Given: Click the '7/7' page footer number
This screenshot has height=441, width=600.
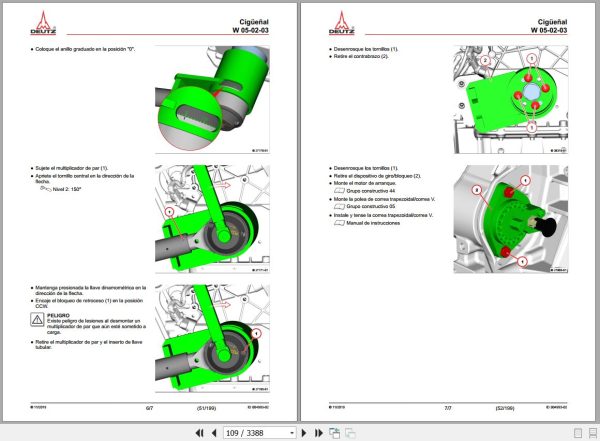Looking at the screenshot, I should [448, 408].
